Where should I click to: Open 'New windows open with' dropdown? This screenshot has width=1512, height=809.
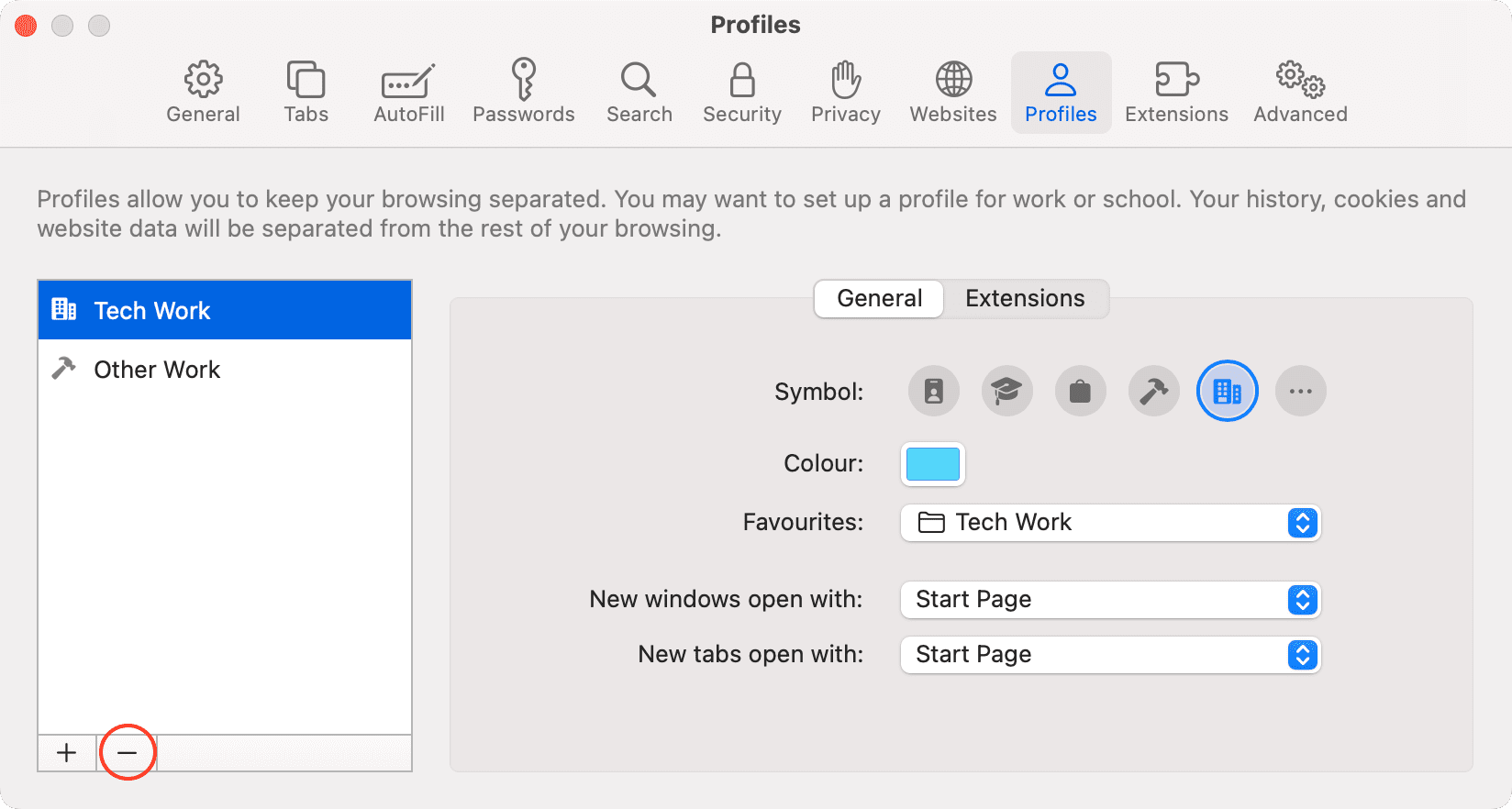[1110, 600]
